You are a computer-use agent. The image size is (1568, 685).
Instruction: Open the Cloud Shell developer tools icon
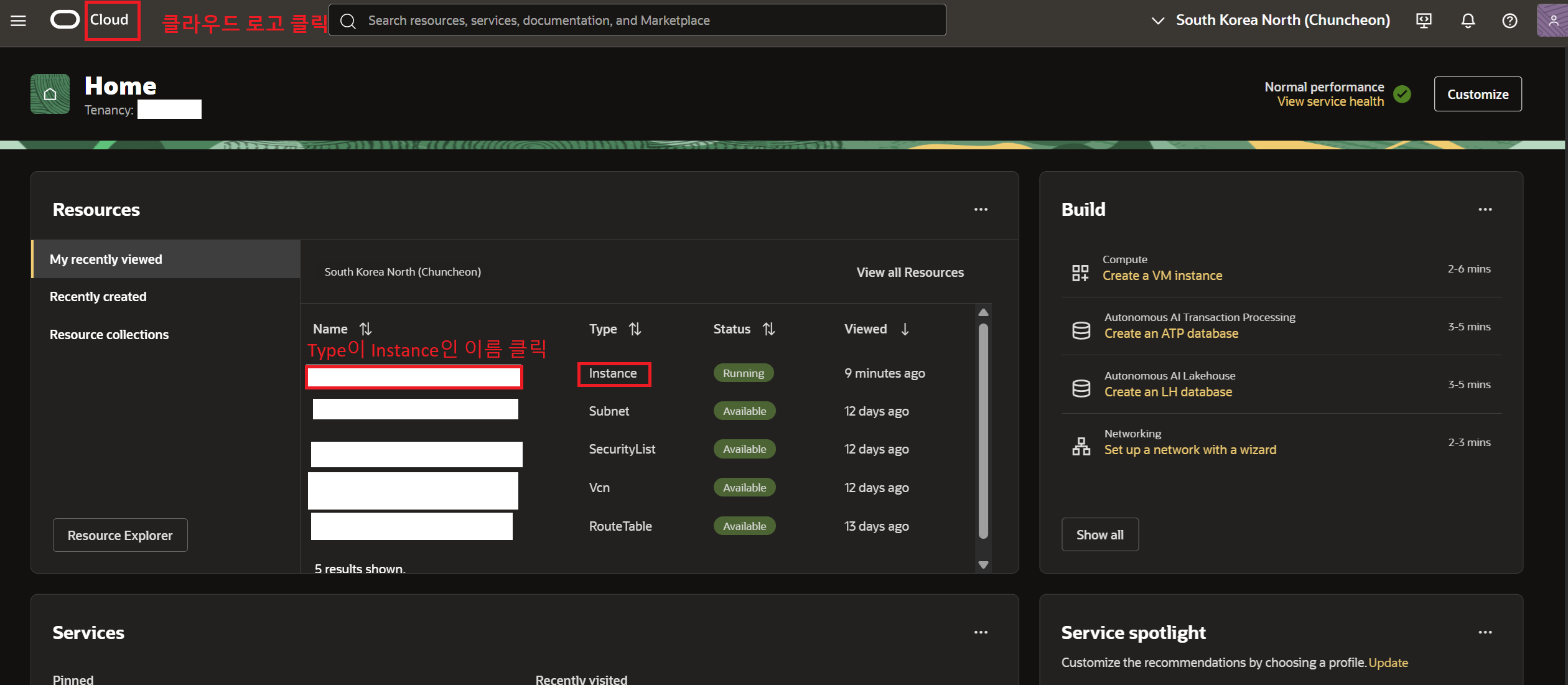1424,21
